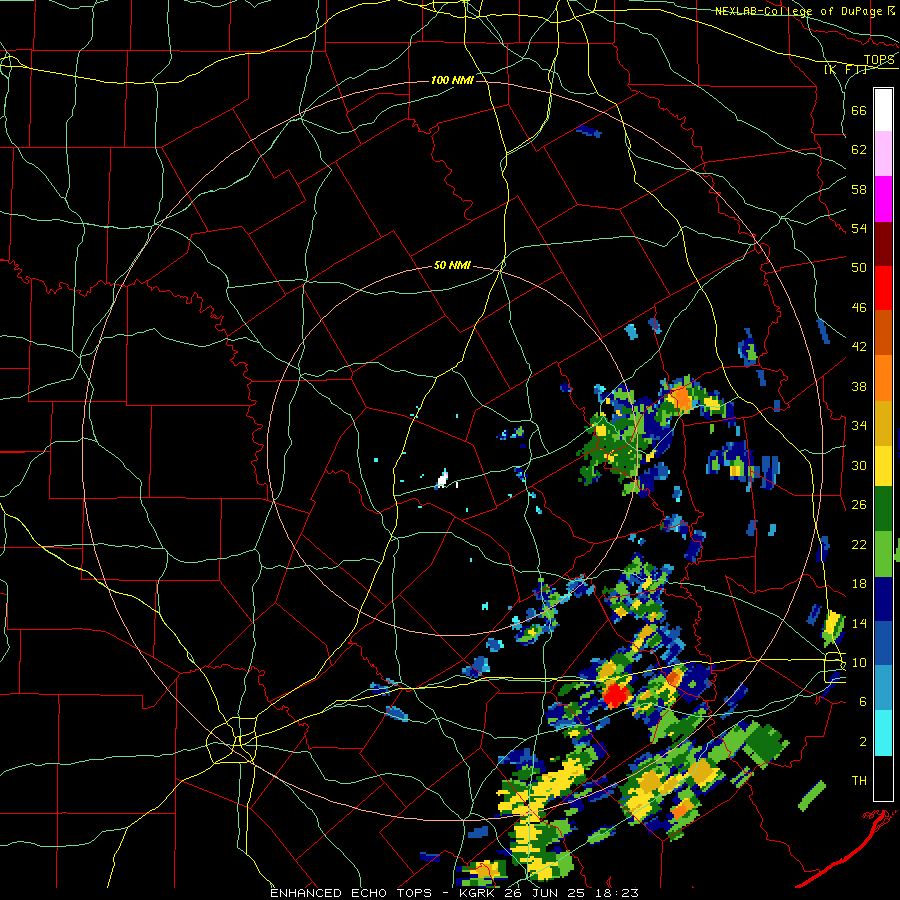Click the 58 value on the legend
The image size is (900, 900).
tap(859, 189)
